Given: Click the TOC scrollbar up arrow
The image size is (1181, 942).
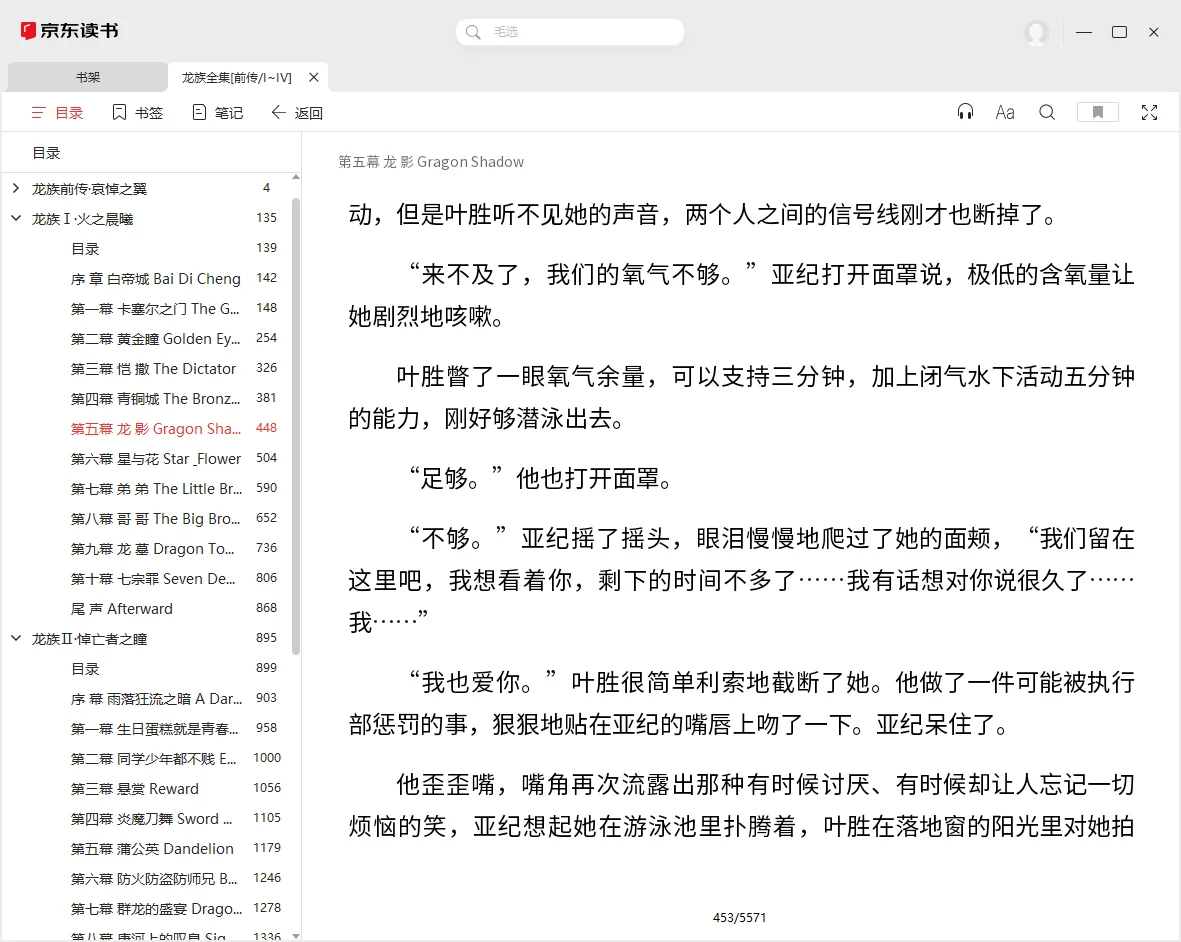Looking at the screenshot, I should tap(296, 177).
